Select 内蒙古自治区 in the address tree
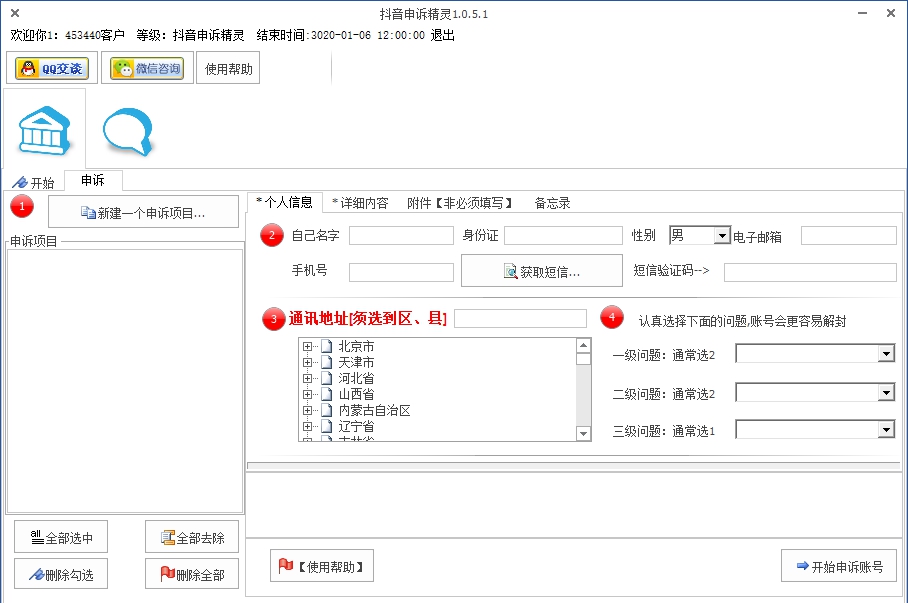The image size is (908, 603). click(x=374, y=411)
